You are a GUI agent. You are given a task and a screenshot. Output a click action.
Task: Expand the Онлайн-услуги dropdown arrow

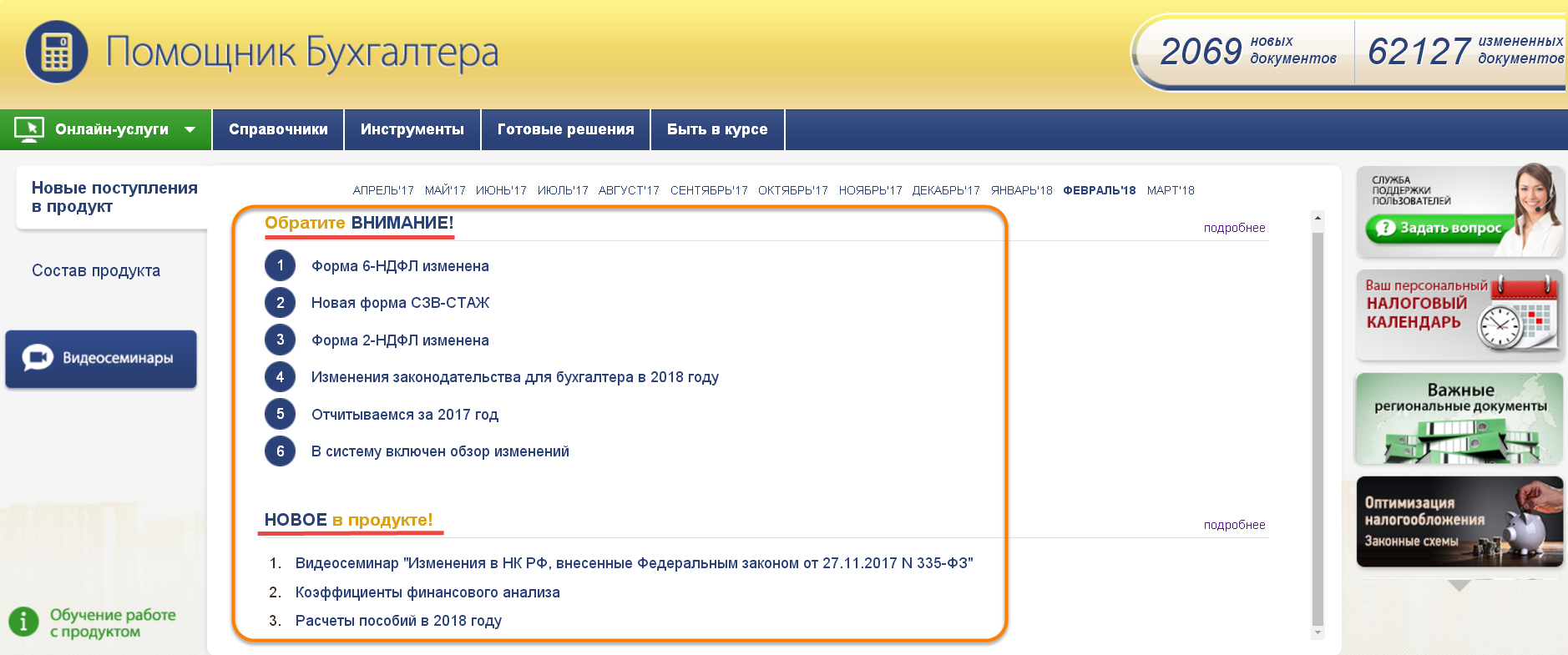pyautogui.click(x=190, y=129)
